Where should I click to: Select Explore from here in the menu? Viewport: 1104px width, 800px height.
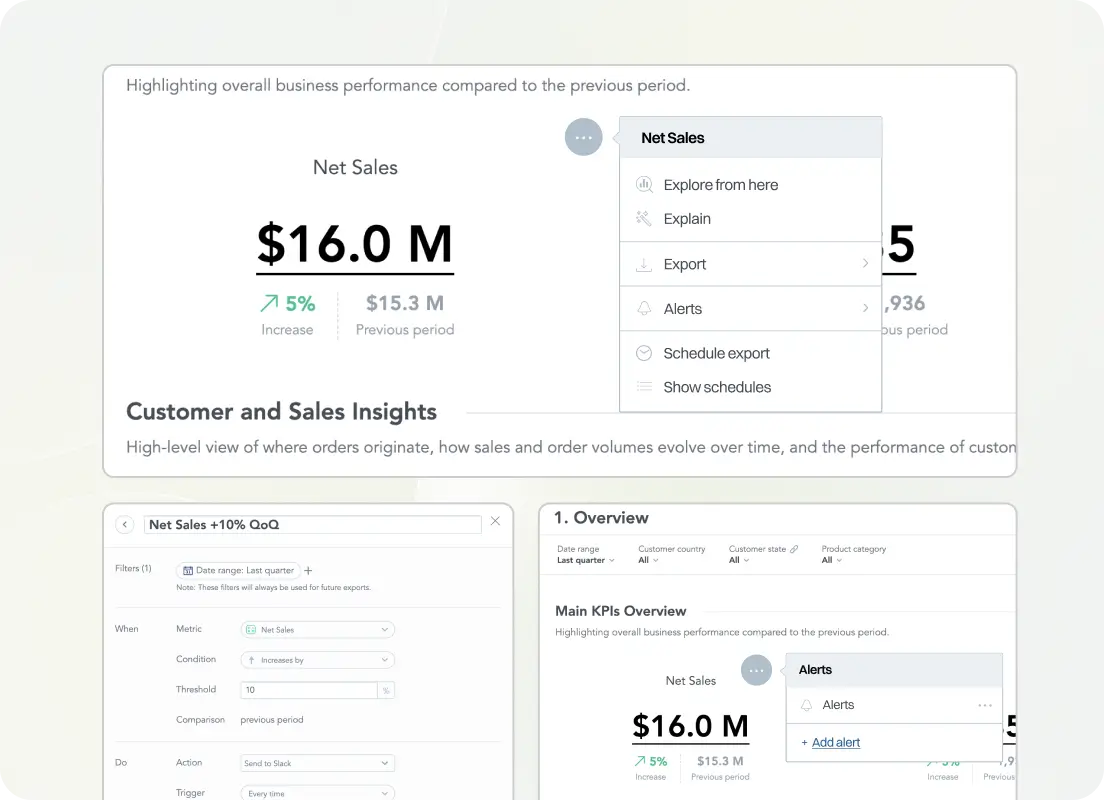click(720, 185)
